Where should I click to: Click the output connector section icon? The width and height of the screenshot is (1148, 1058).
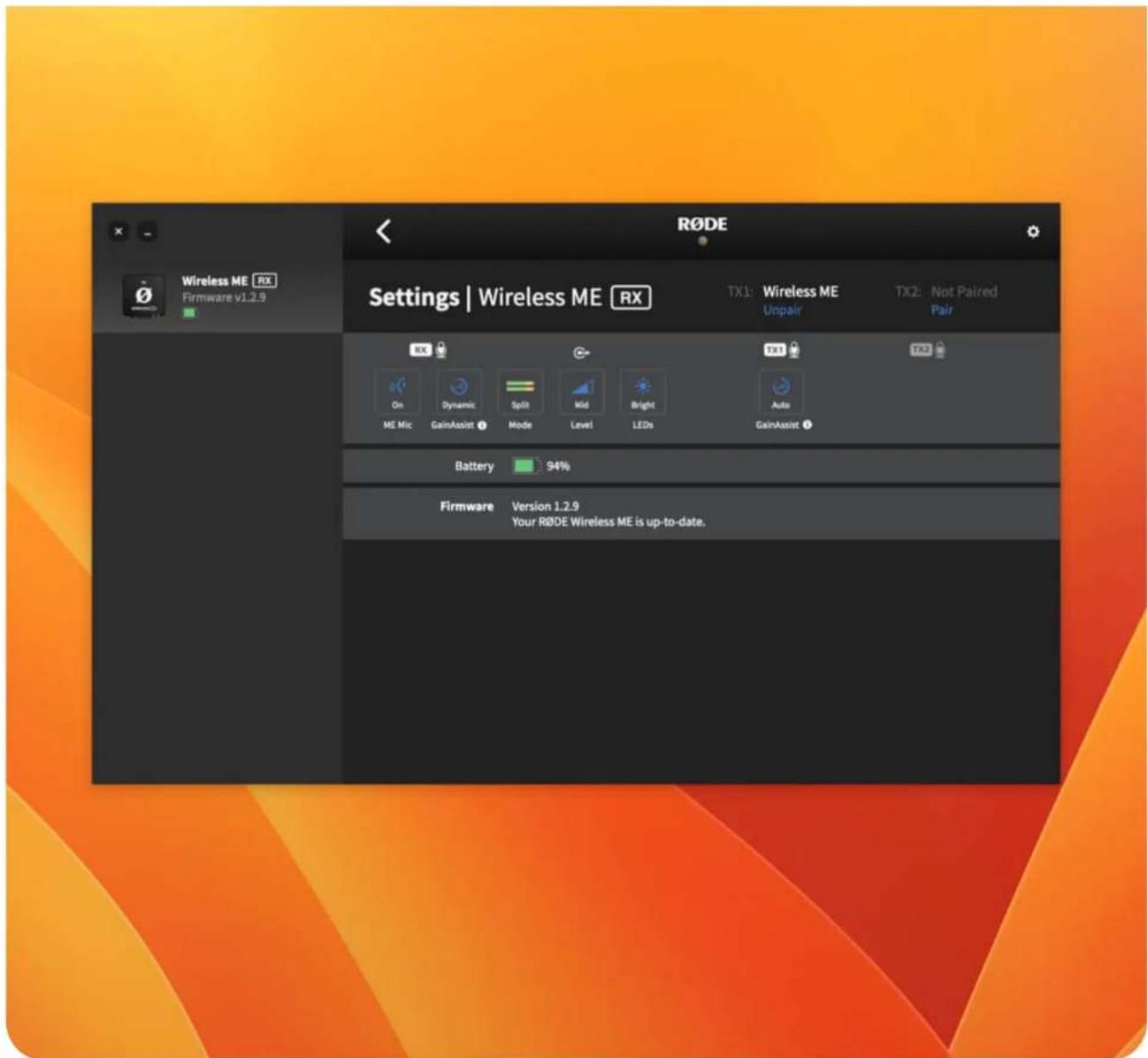(x=581, y=353)
